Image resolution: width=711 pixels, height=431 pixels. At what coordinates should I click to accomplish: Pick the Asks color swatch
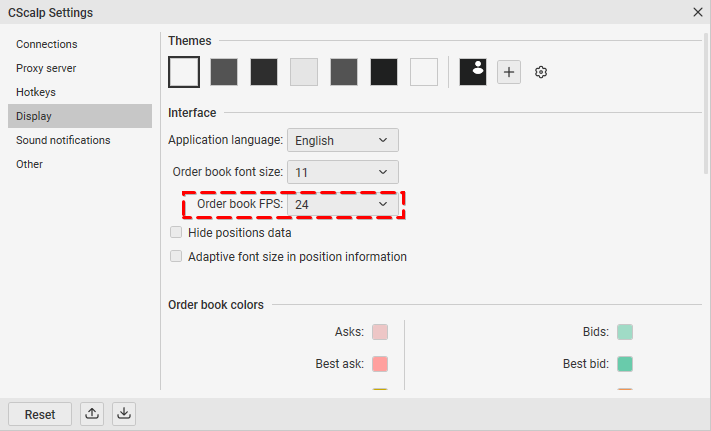pyautogui.click(x=380, y=332)
